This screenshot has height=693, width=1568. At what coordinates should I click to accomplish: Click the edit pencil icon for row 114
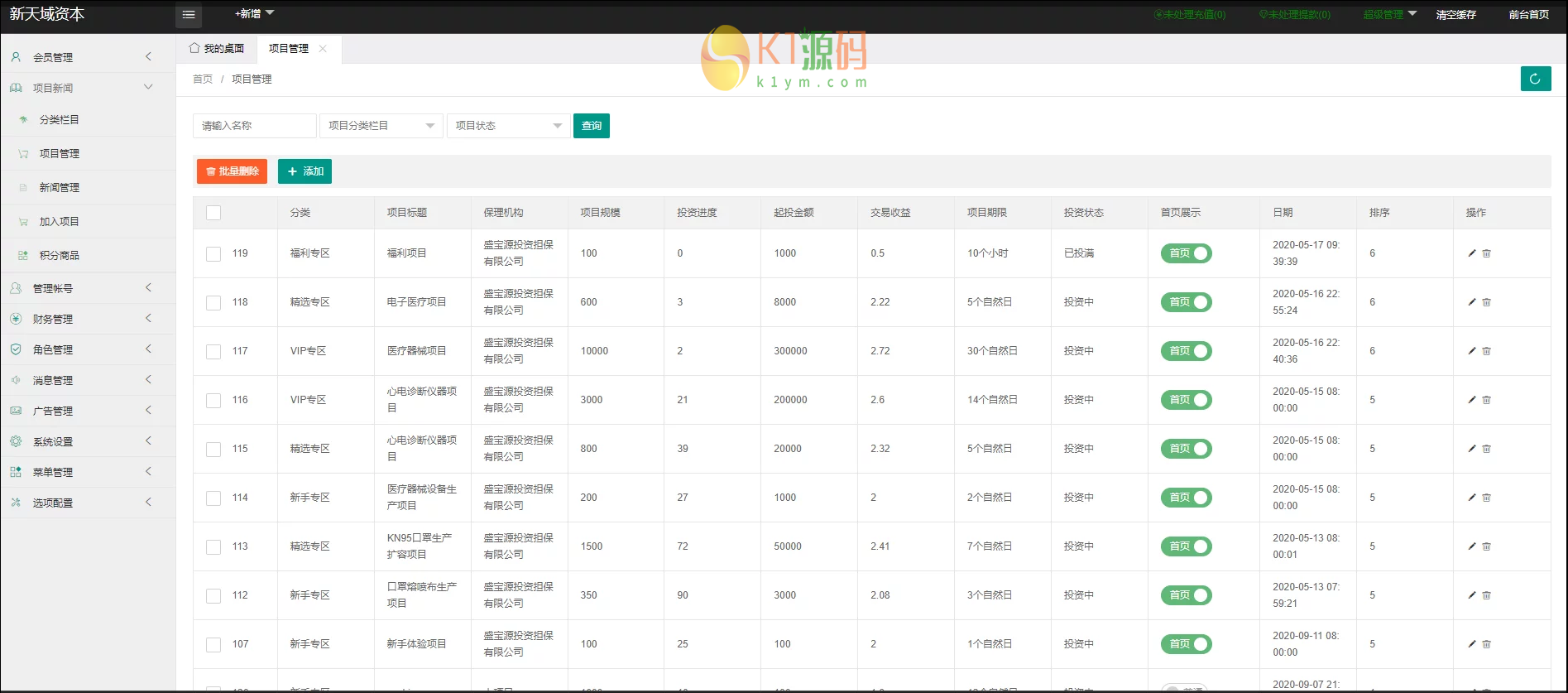coord(1472,498)
